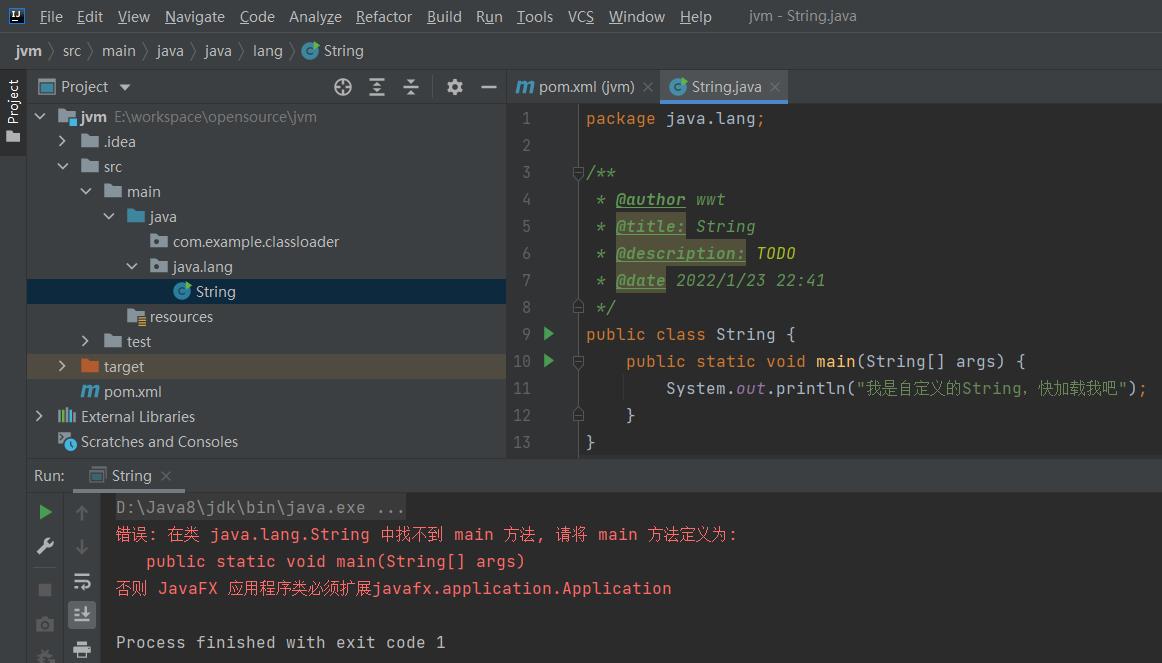Screen dimensions: 1162x663
Task: Click the Select Opened File target icon
Action: point(343,87)
